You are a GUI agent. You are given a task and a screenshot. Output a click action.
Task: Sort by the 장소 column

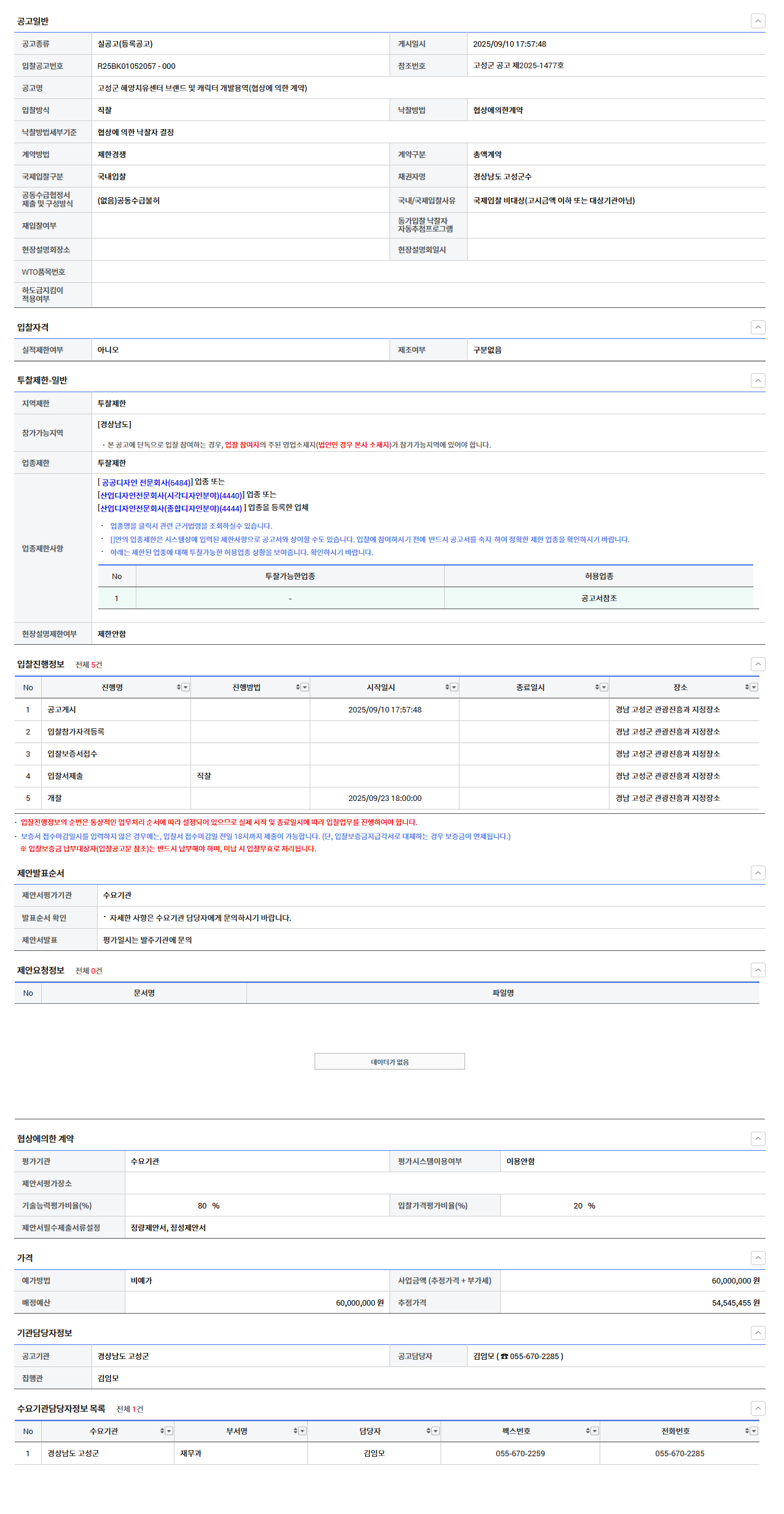(747, 687)
